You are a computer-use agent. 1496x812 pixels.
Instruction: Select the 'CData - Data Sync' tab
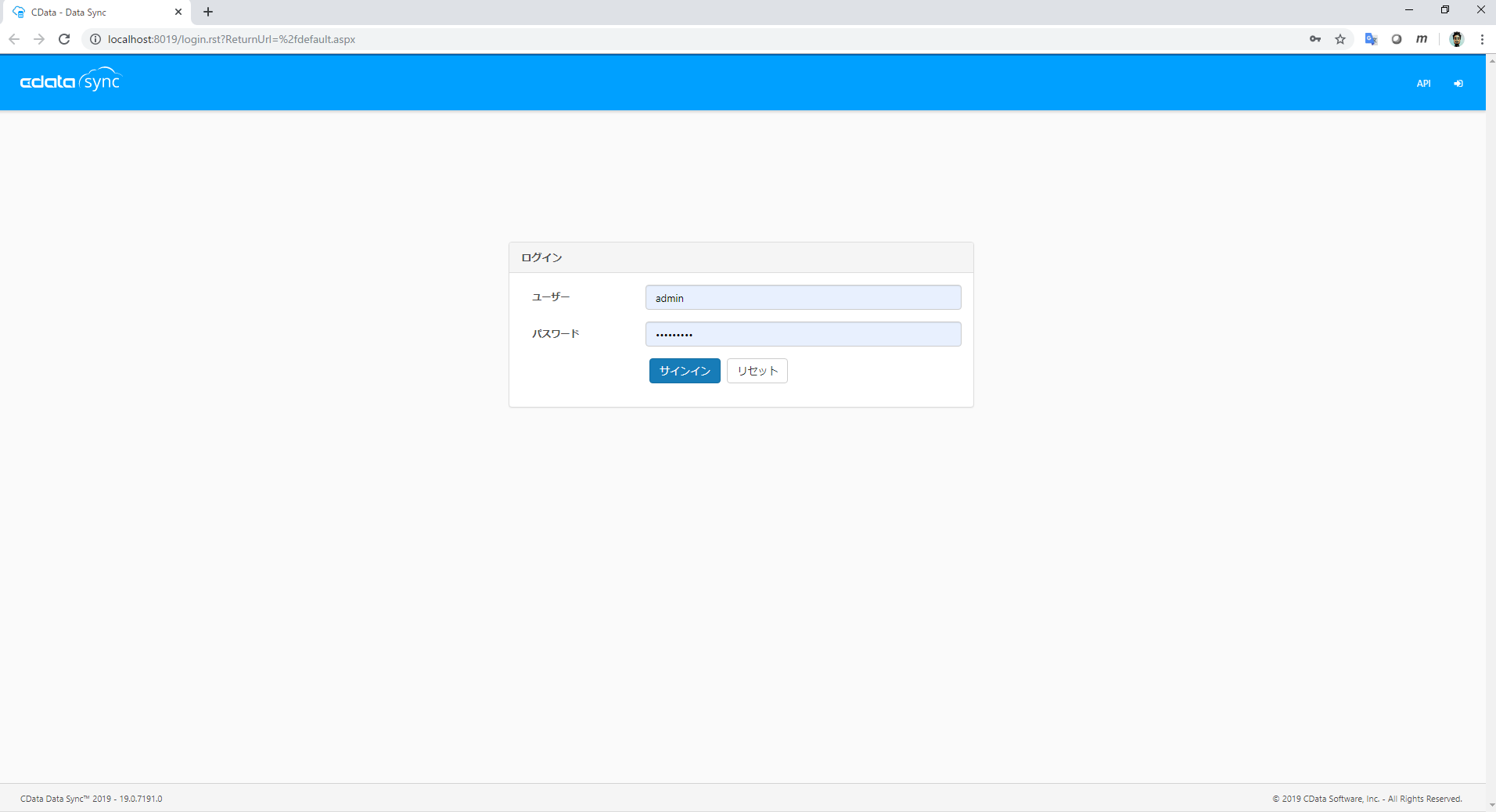click(86, 12)
